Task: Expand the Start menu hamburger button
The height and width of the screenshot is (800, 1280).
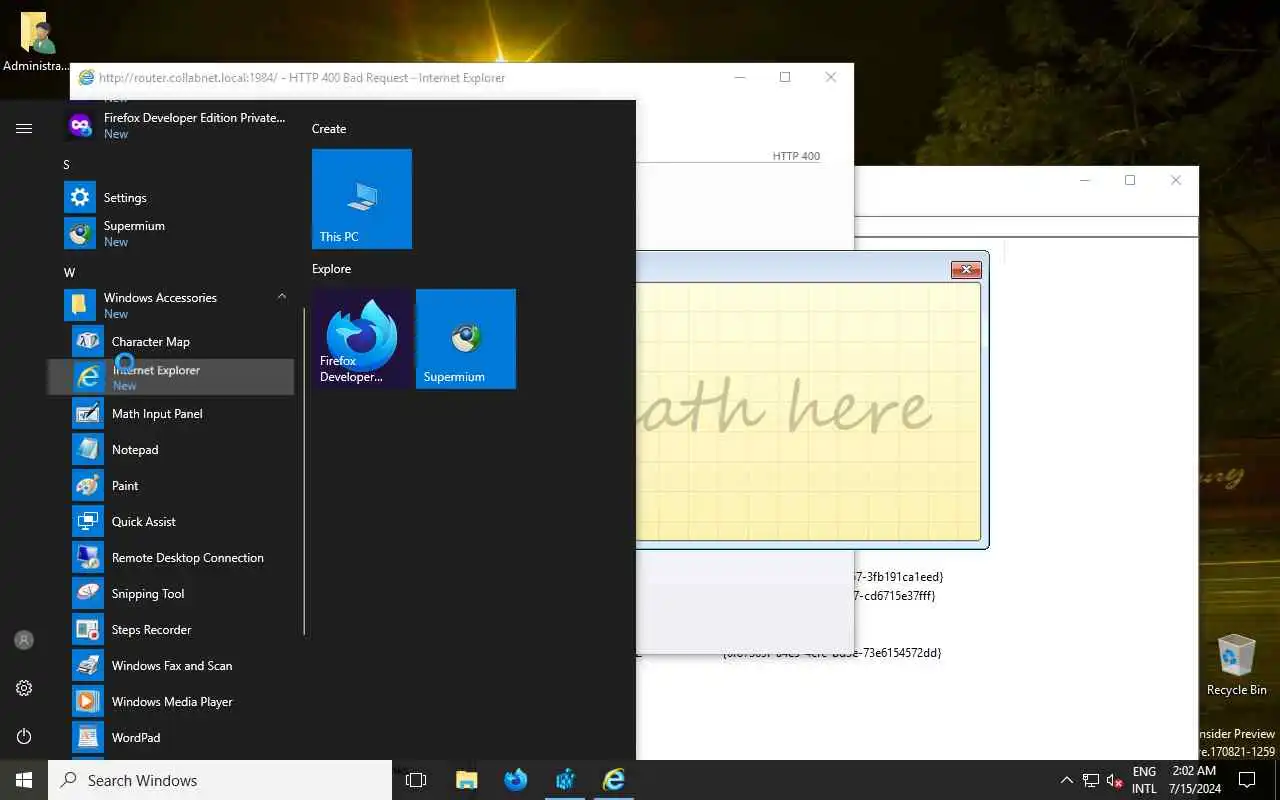Action: (x=24, y=128)
